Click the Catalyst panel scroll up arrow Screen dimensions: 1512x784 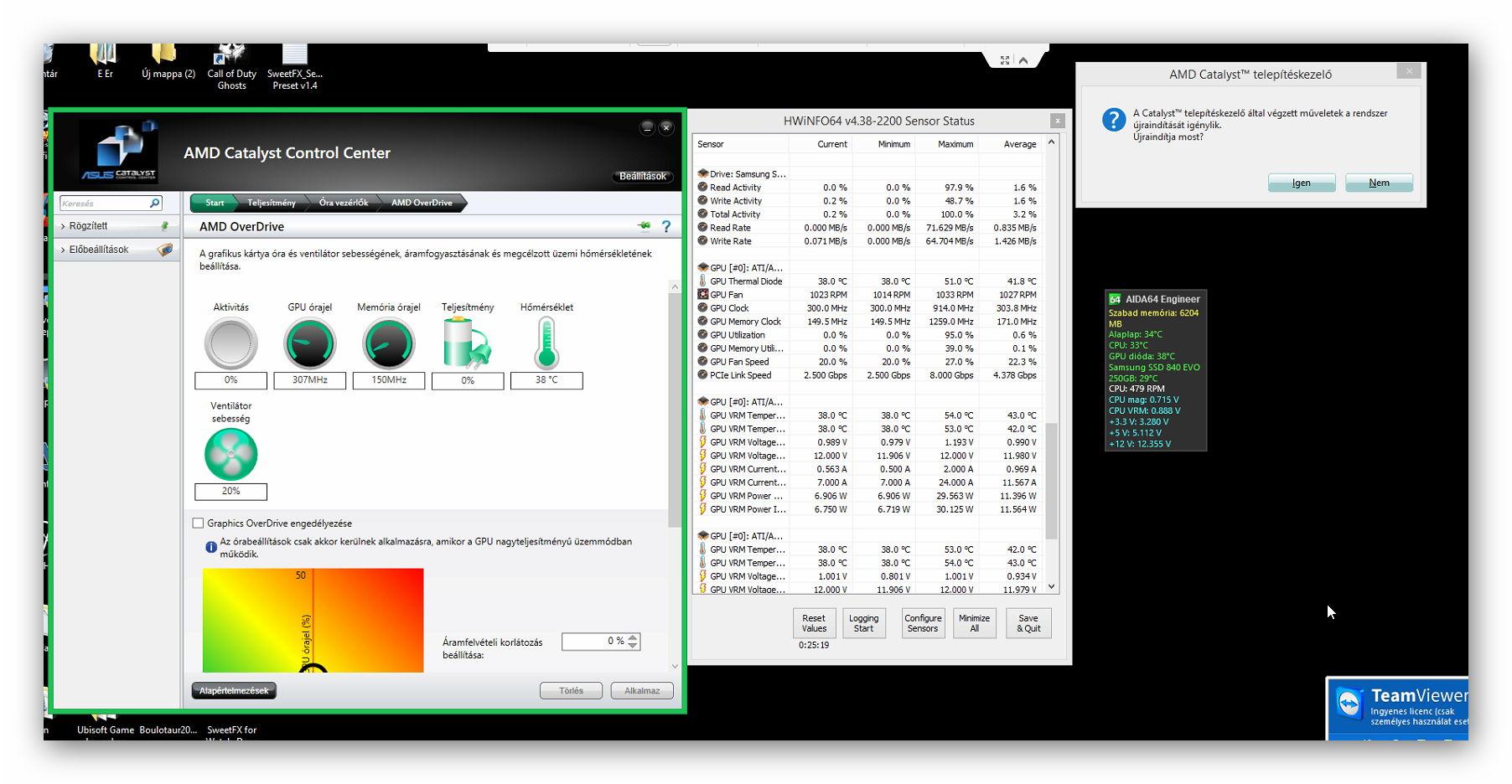tap(675, 287)
